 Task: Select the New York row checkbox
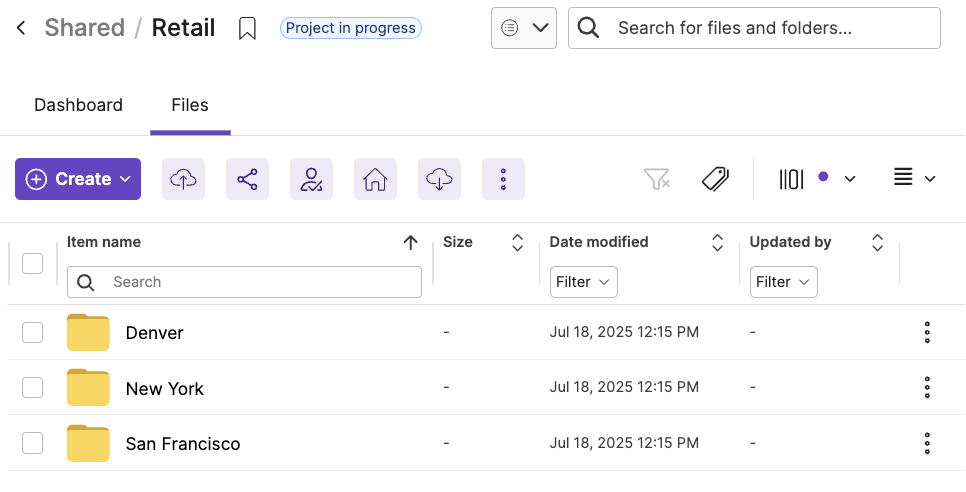tap(33, 387)
